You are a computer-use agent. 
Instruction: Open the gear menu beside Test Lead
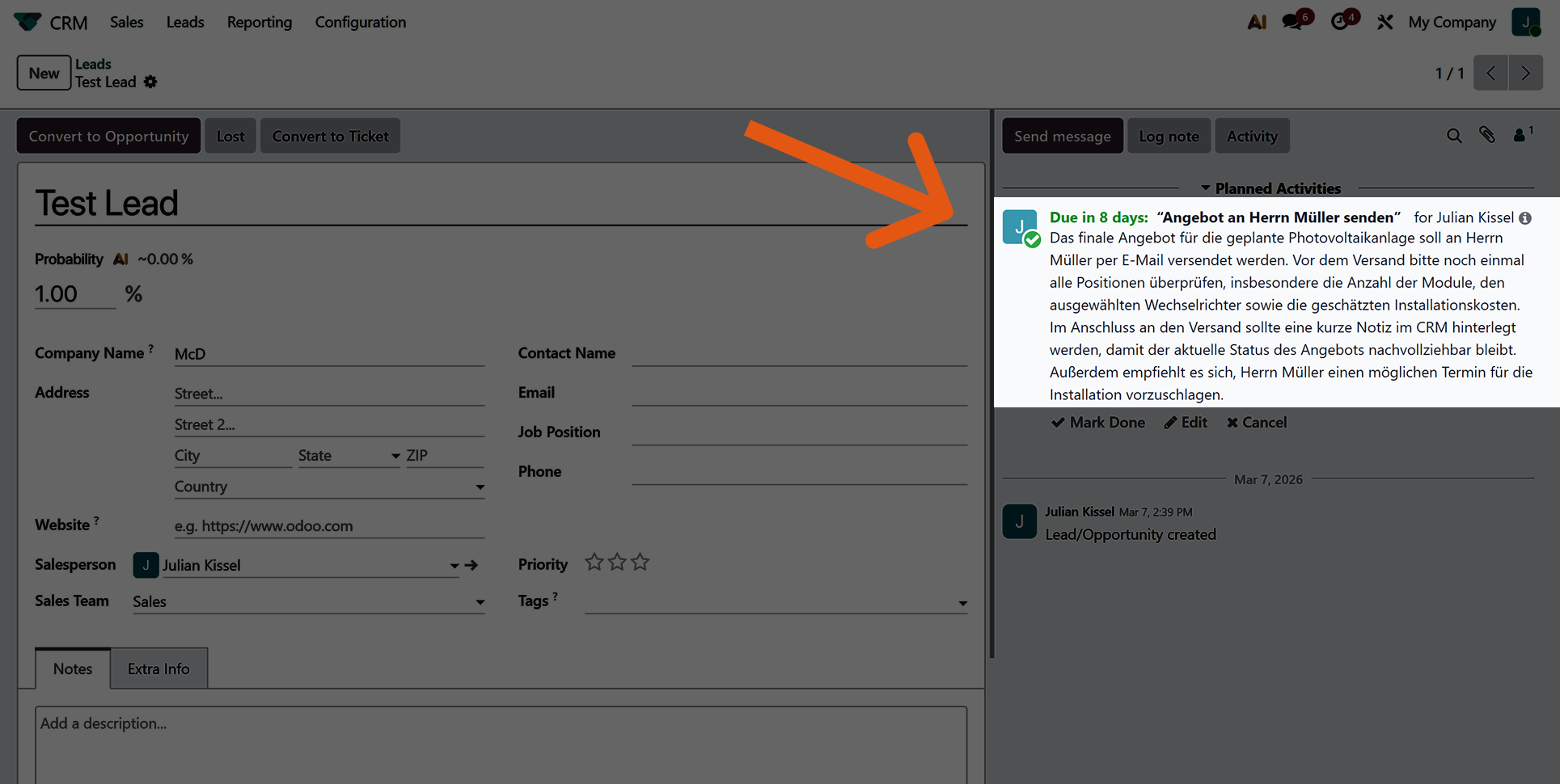pos(150,82)
